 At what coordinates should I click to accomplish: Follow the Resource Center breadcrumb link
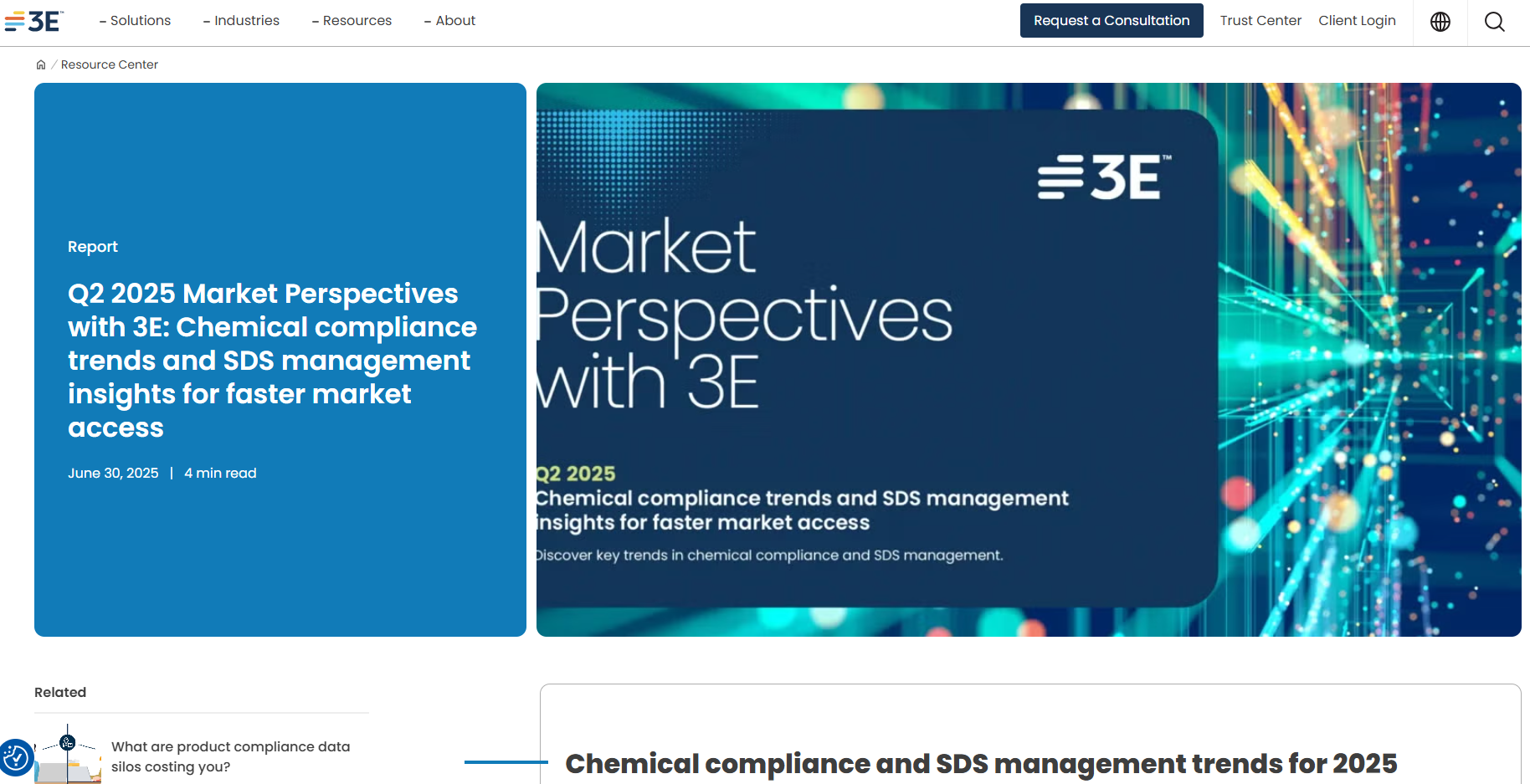110,64
